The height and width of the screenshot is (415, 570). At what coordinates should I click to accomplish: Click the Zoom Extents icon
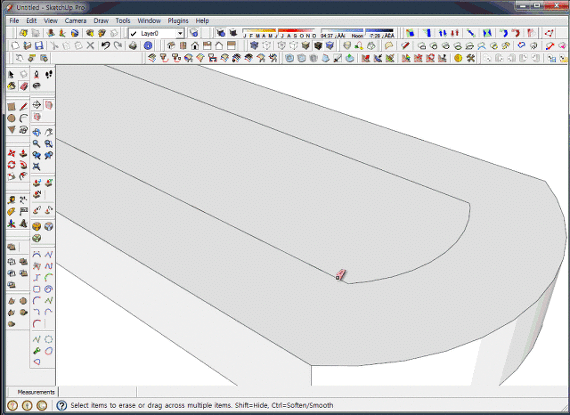36,167
